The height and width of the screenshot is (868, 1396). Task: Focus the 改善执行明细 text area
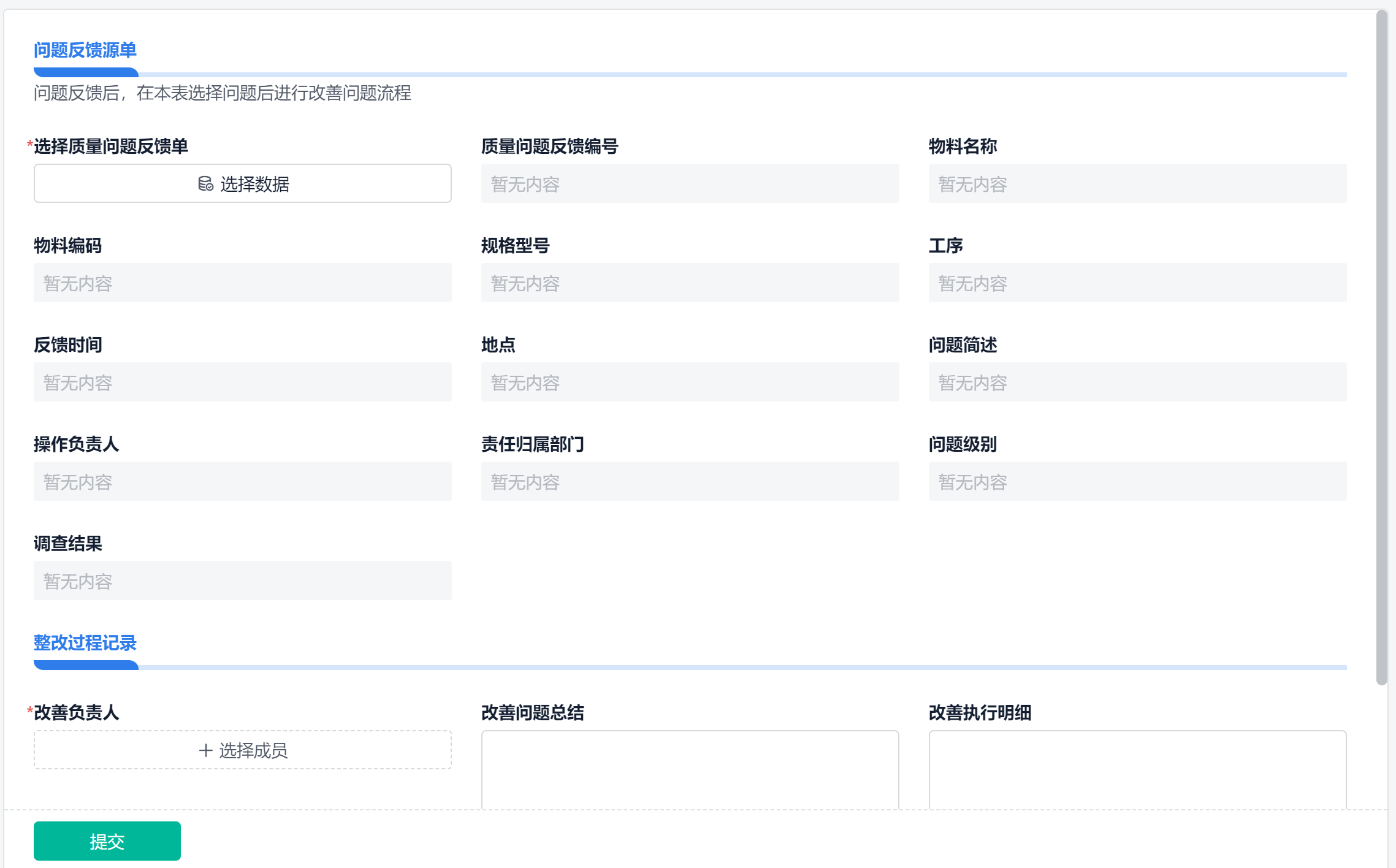[1137, 769]
